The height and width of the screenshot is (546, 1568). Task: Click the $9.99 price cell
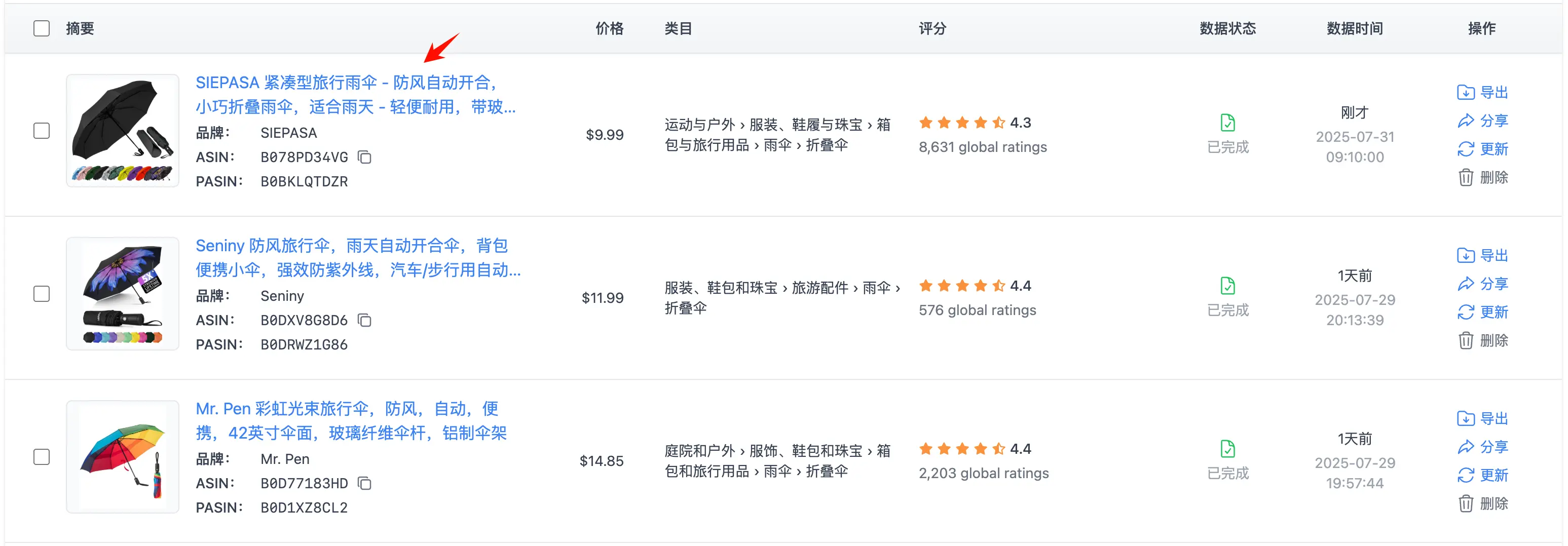pos(605,134)
